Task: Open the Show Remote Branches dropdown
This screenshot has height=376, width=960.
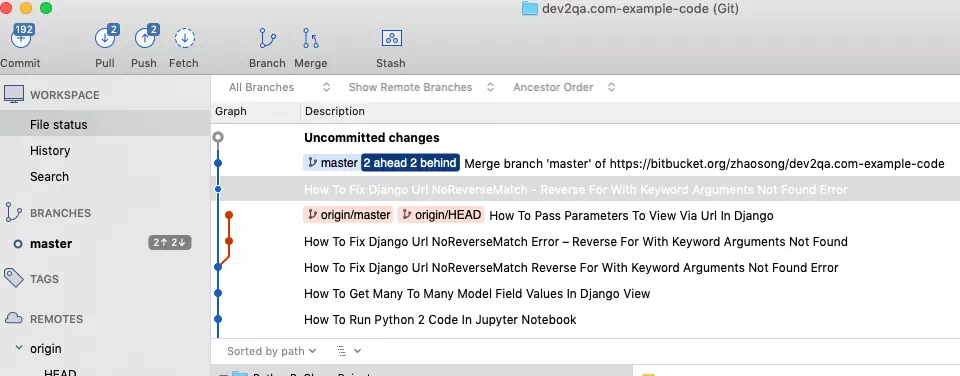Action: coord(421,88)
